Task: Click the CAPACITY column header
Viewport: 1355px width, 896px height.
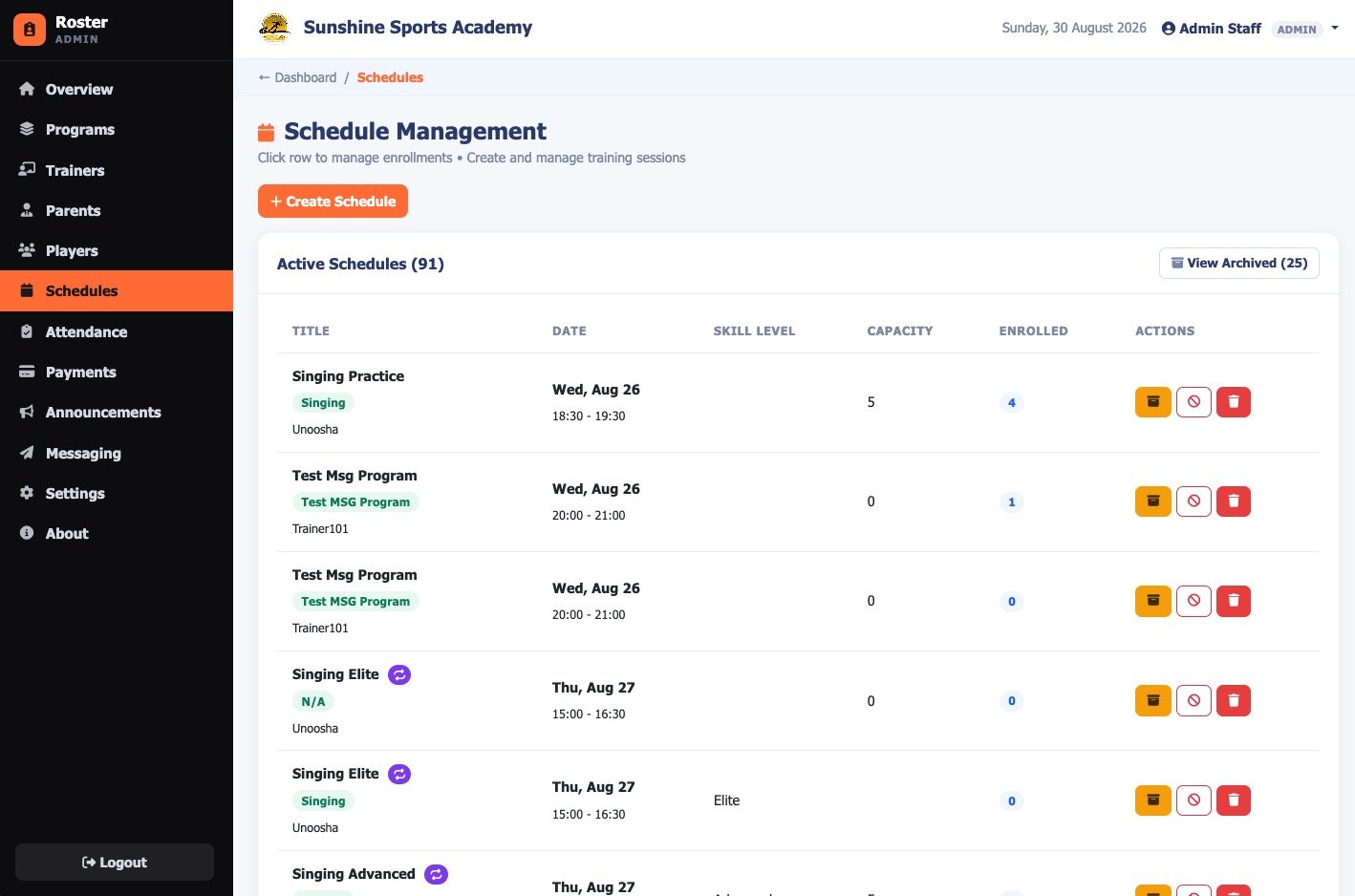Action: click(900, 331)
